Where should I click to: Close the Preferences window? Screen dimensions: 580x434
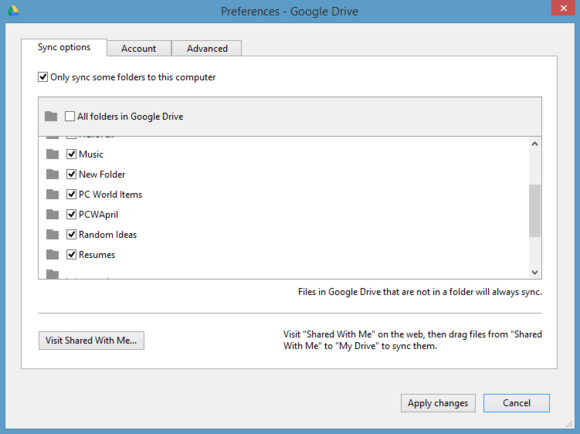coord(563,8)
